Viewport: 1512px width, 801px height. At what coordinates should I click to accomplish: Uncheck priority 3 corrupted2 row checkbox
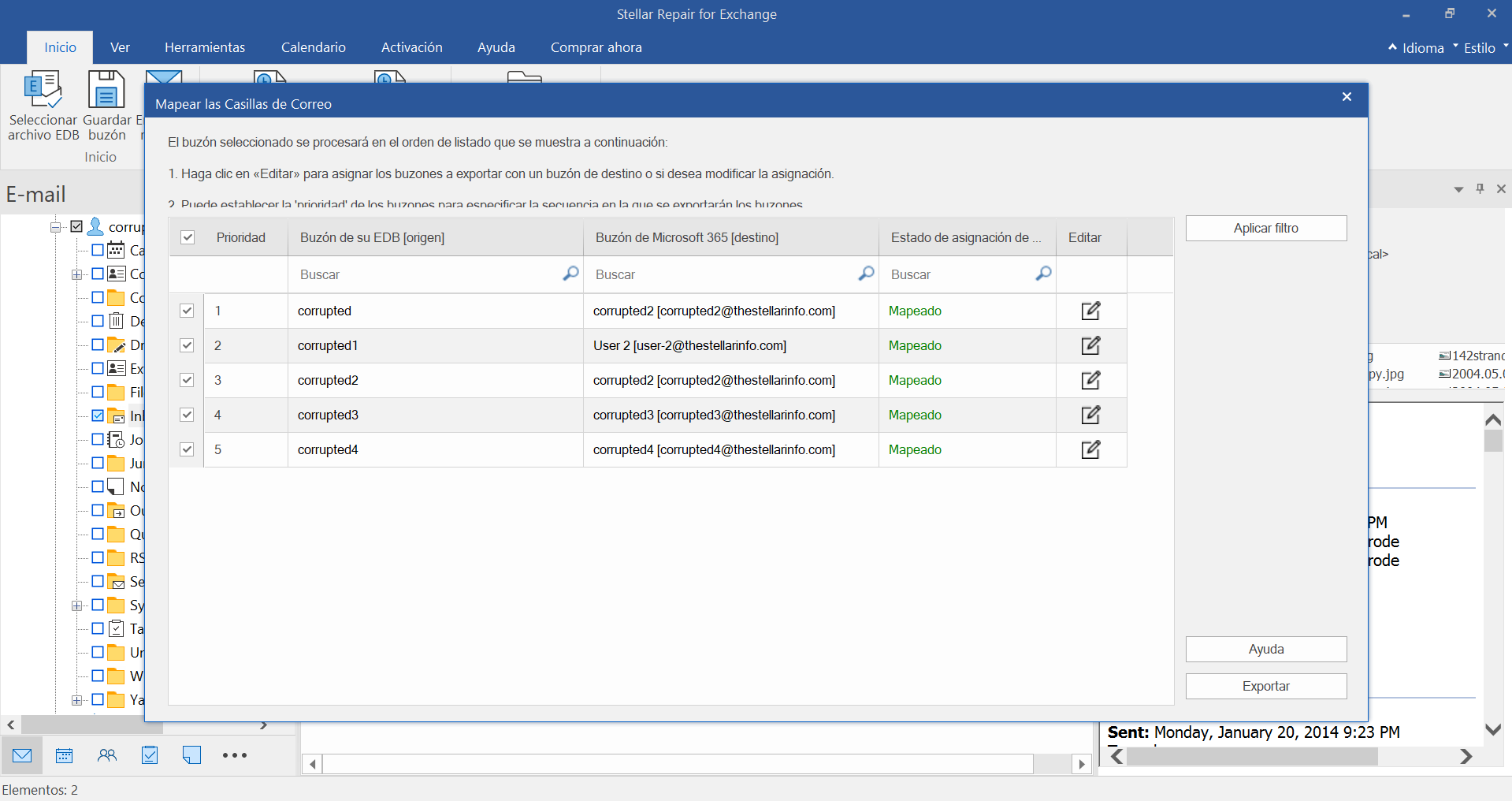coord(187,380)
